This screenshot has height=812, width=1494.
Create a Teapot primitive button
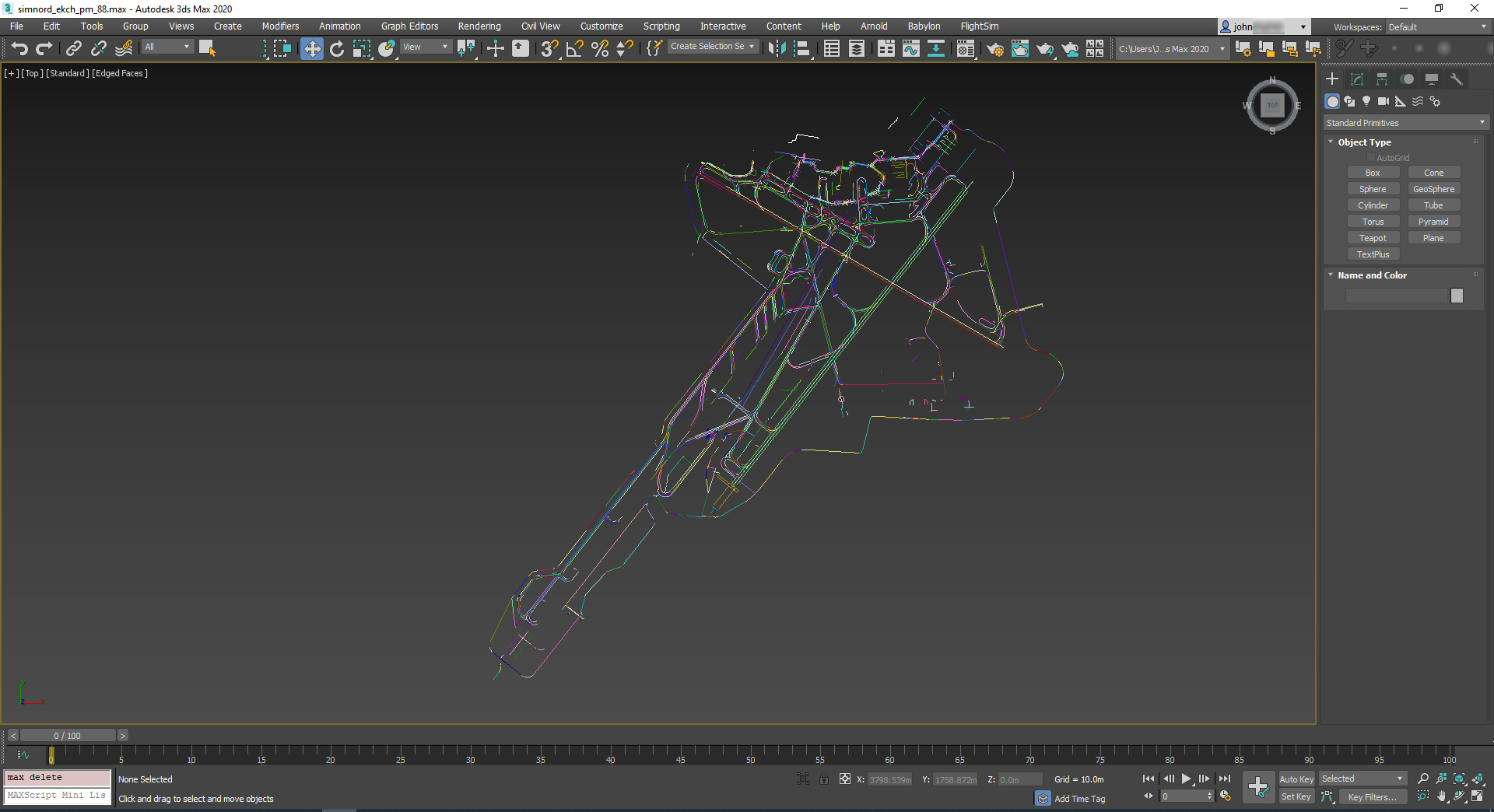click(x=1373, y=238)
